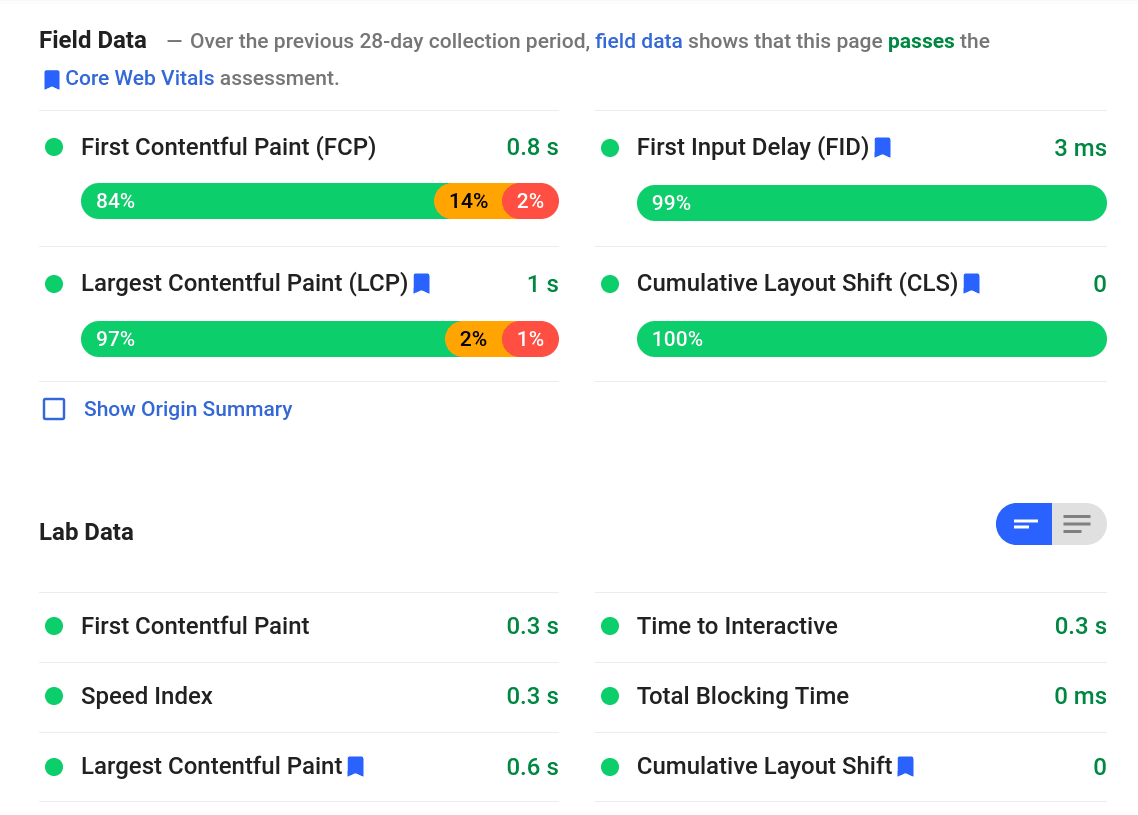This screenshot has height=815, width=1138.
Task: Click the bookmark beside lab Largest Contentful Paint
Action: pos(355,766)
